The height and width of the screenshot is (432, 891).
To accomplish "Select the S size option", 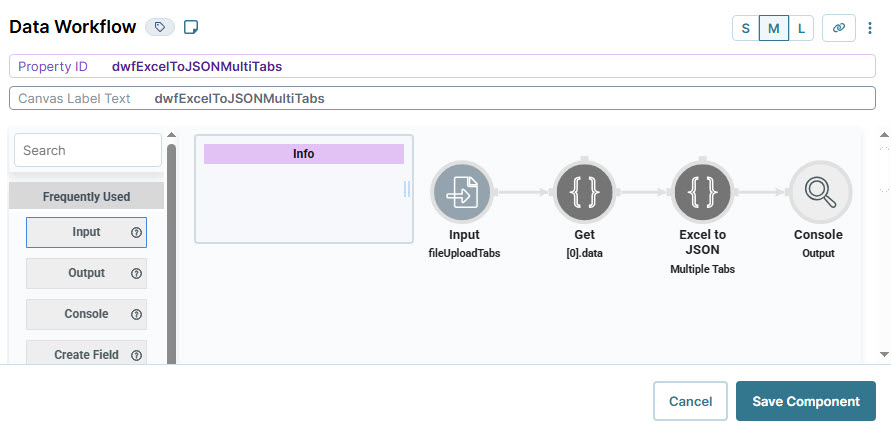I will coord(746,28).
